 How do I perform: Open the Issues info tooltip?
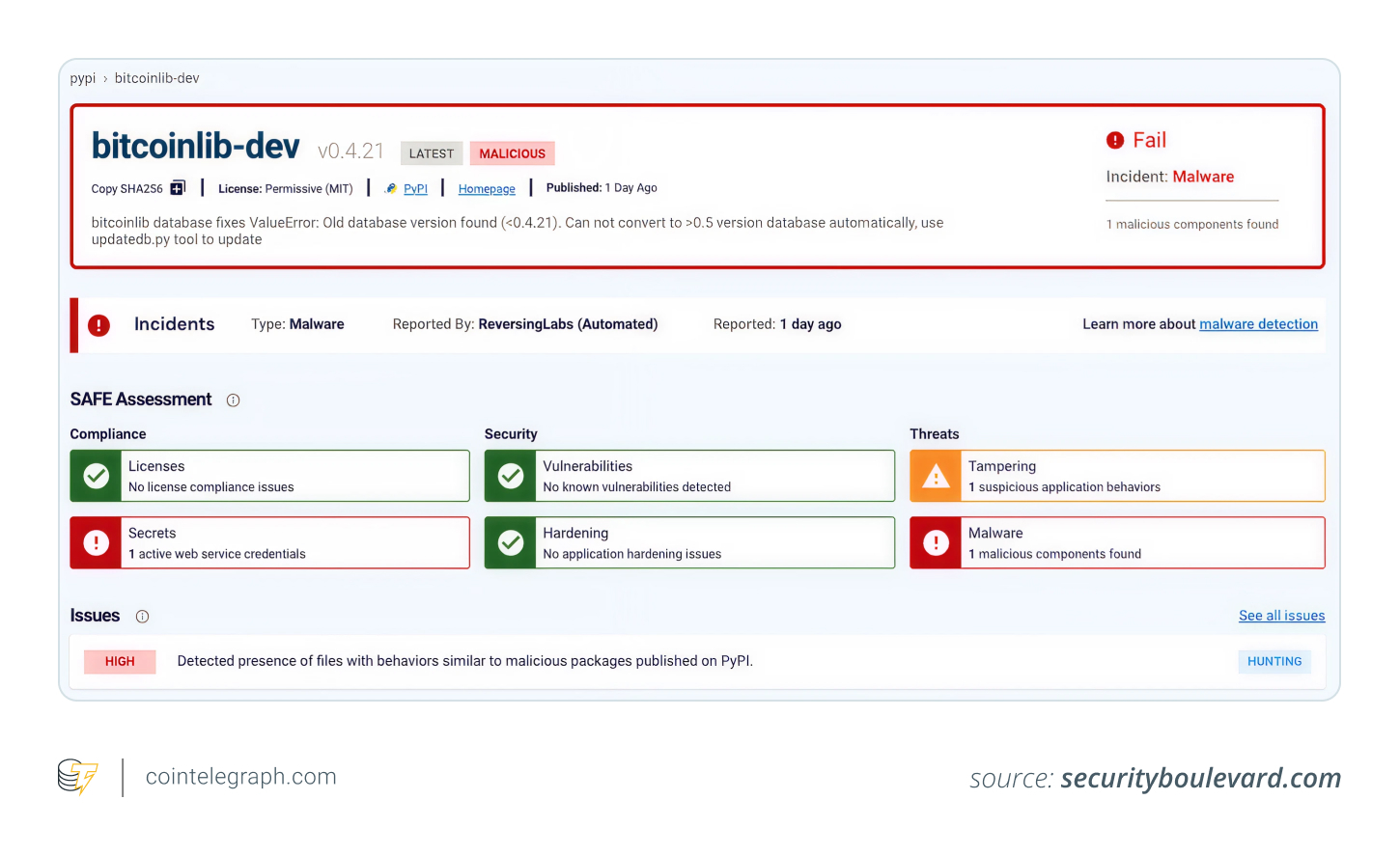(142, 616)
